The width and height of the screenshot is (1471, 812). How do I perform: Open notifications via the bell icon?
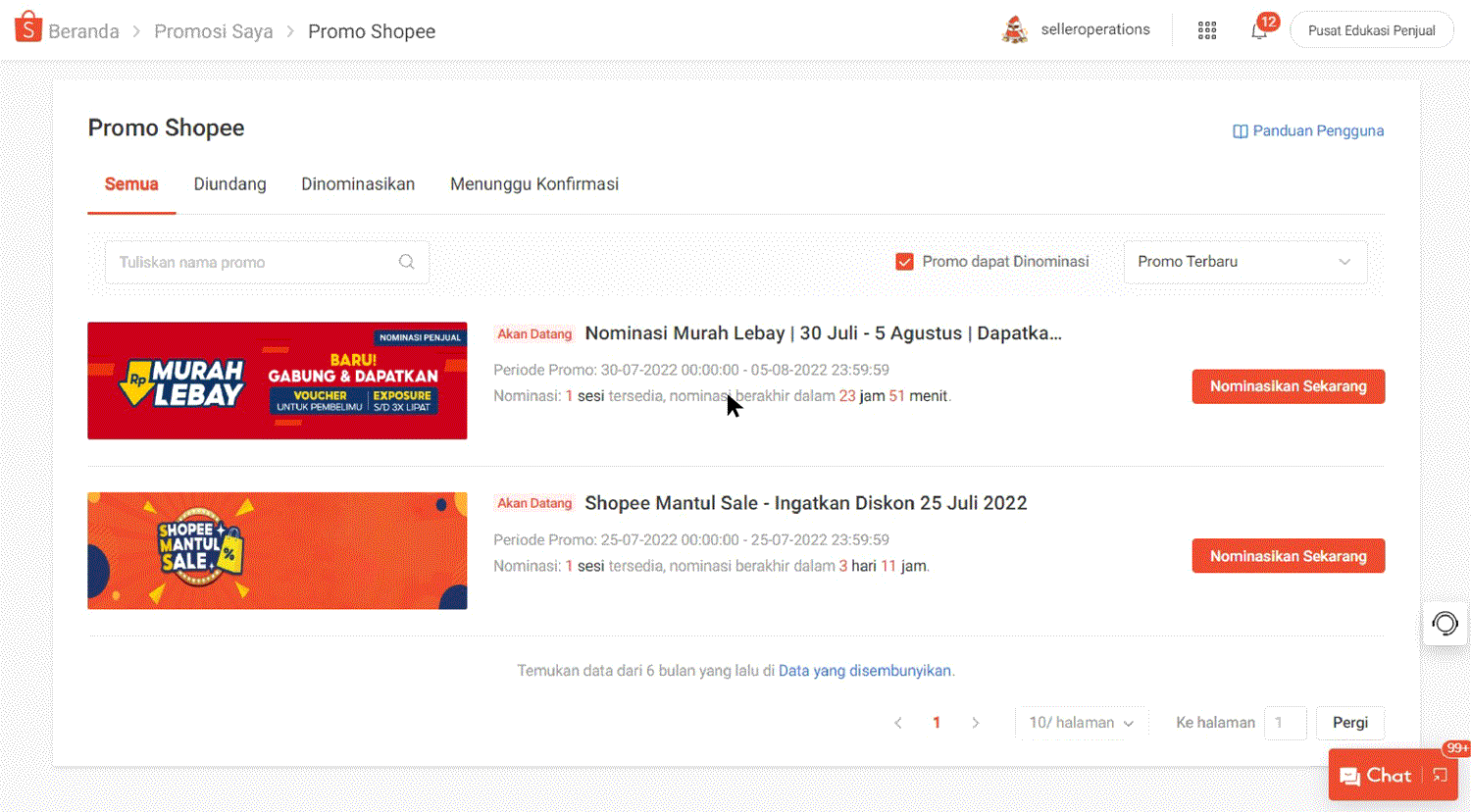[x=1258, y=31]
